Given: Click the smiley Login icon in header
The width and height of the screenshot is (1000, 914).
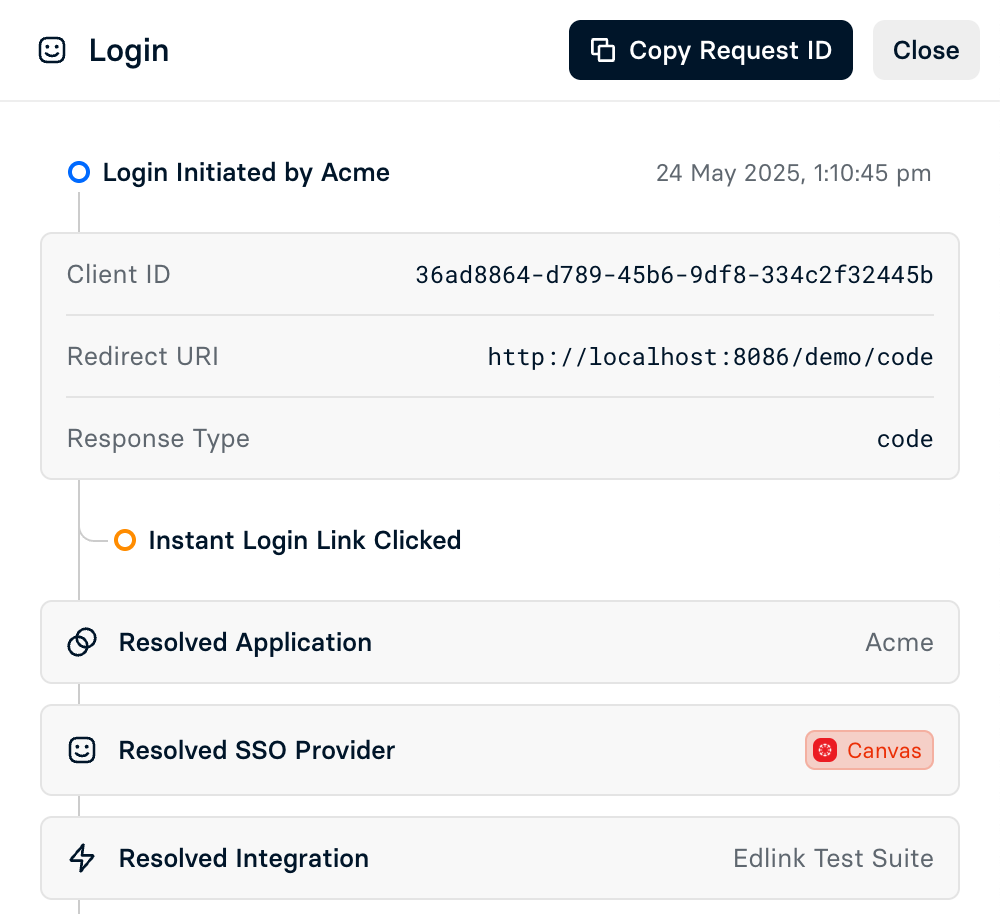Looking at the screenshot, I should click(x=52, y=50).
